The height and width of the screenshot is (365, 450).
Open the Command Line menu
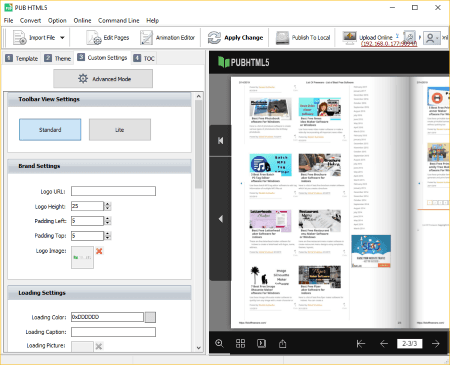[x=119, y=20]
